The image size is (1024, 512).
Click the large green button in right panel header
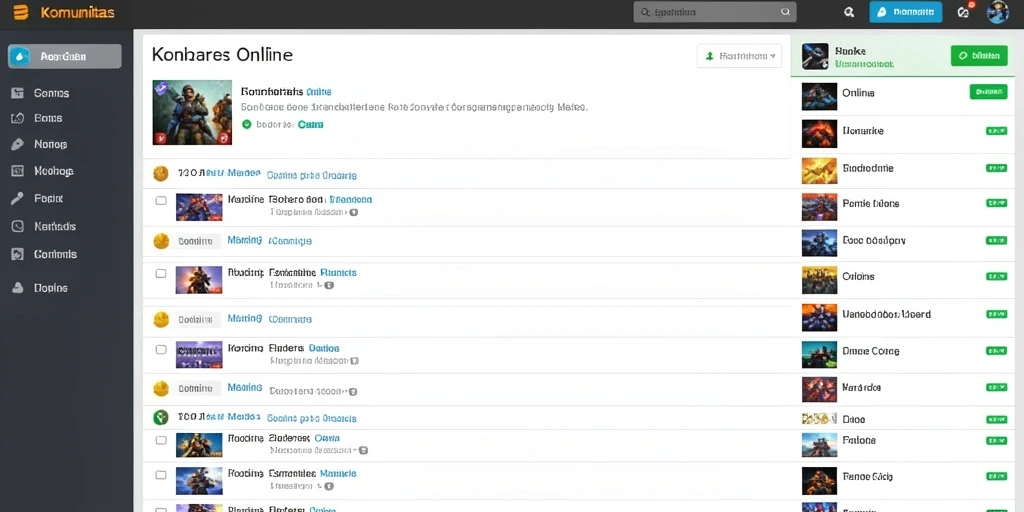coord(979,56)
